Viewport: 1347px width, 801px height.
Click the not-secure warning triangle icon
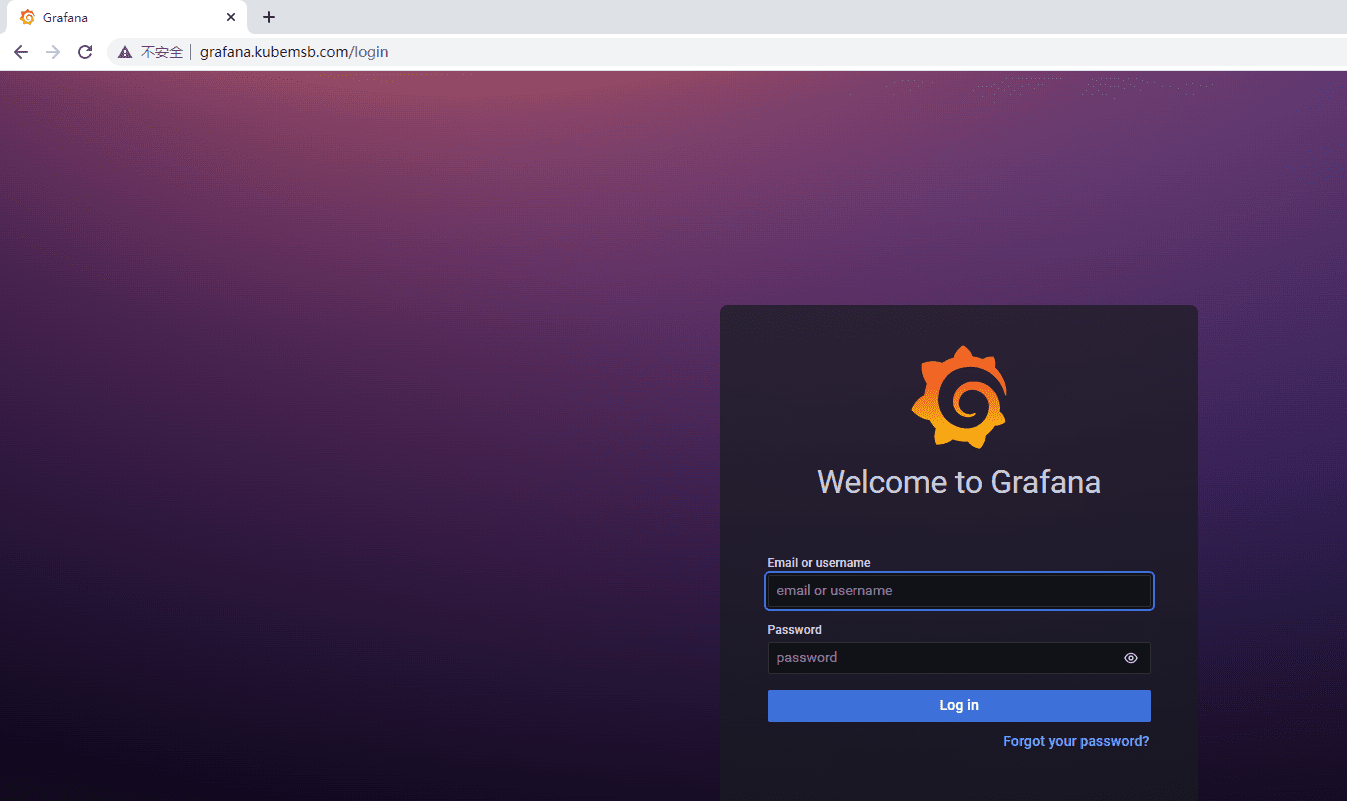click(125, 52)
